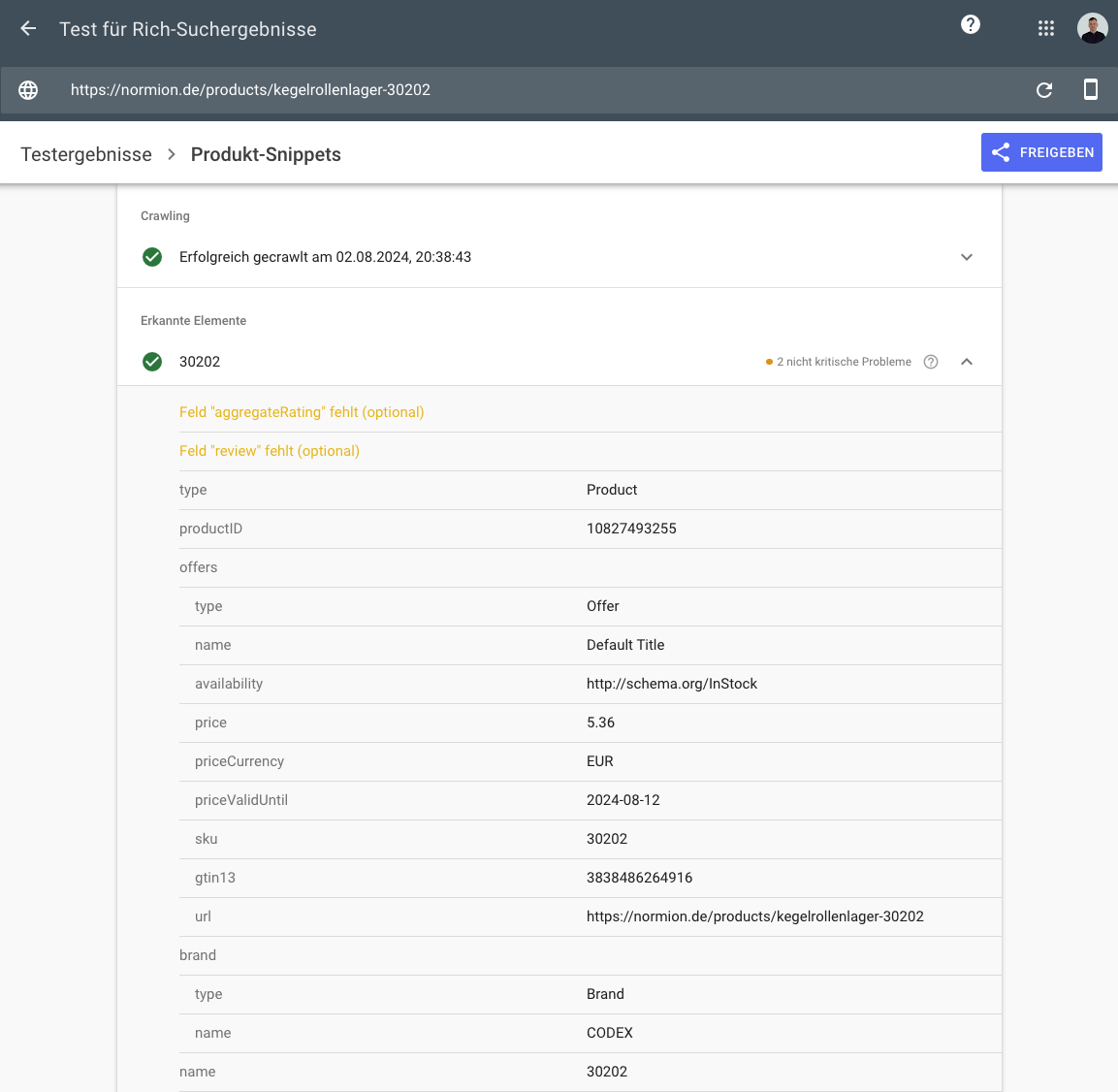Click help icon next to non-critical problems
The height and width of the screenshot is (1092, 1118).
tap(931, 362)
